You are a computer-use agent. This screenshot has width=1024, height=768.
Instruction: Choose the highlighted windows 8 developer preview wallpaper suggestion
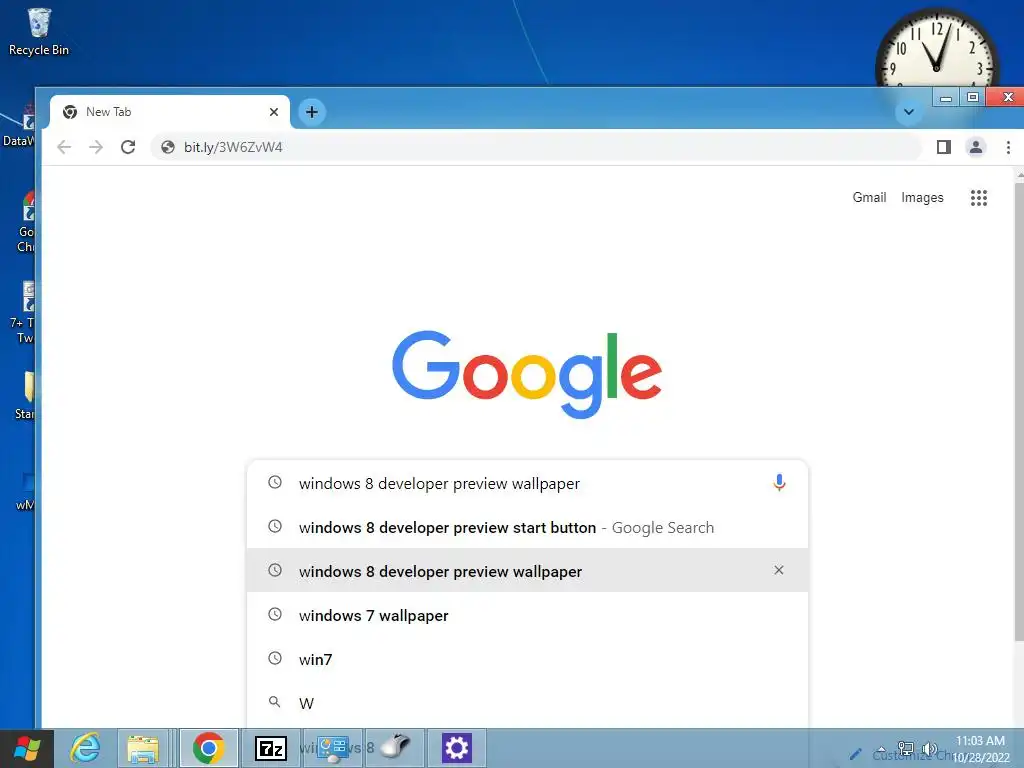(x=527, y=571)
